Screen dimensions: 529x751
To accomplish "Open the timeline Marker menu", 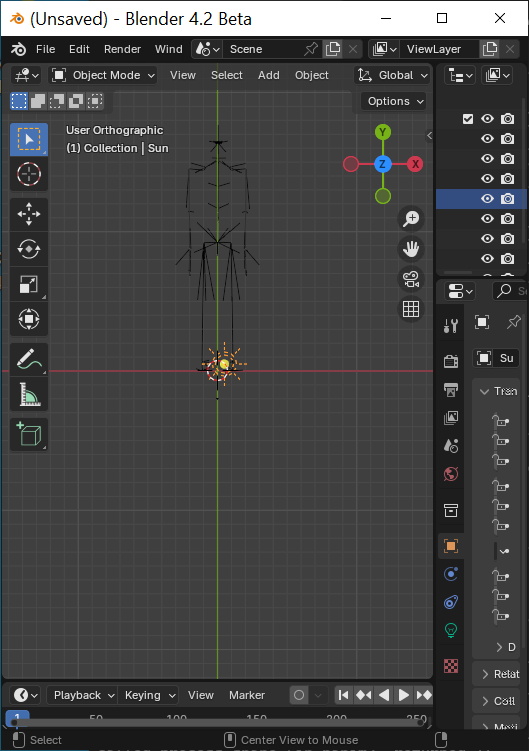I will pos(247,695).
